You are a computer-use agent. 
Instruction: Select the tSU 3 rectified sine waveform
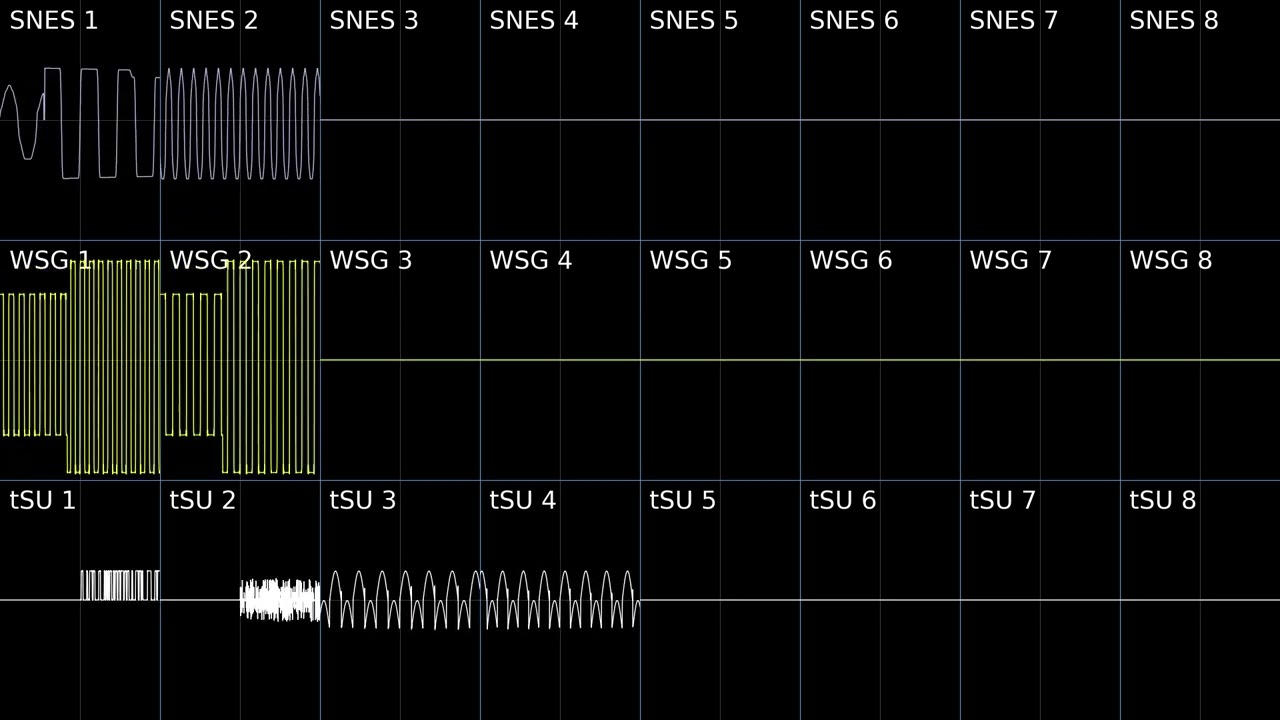click(x=400, y=600)
